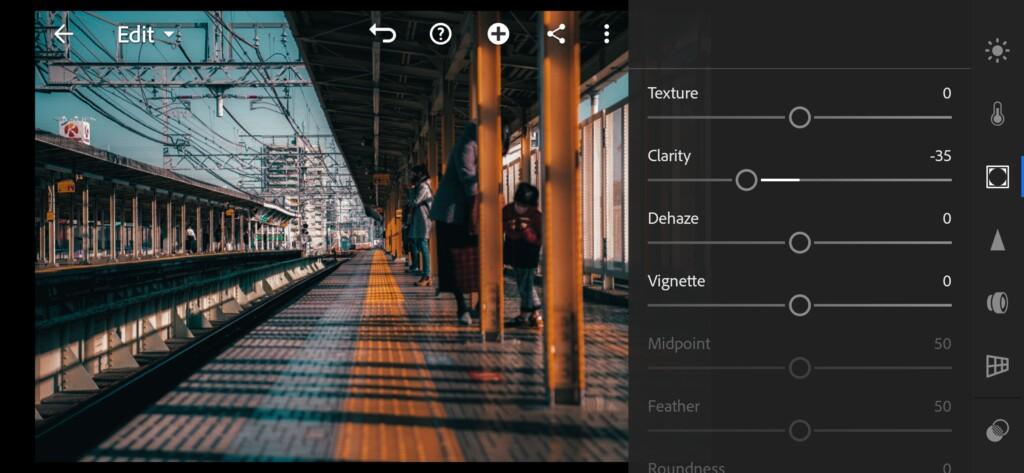Open the Color thermometer panel
Viewport: 1024px width, 473px height.
997,114
